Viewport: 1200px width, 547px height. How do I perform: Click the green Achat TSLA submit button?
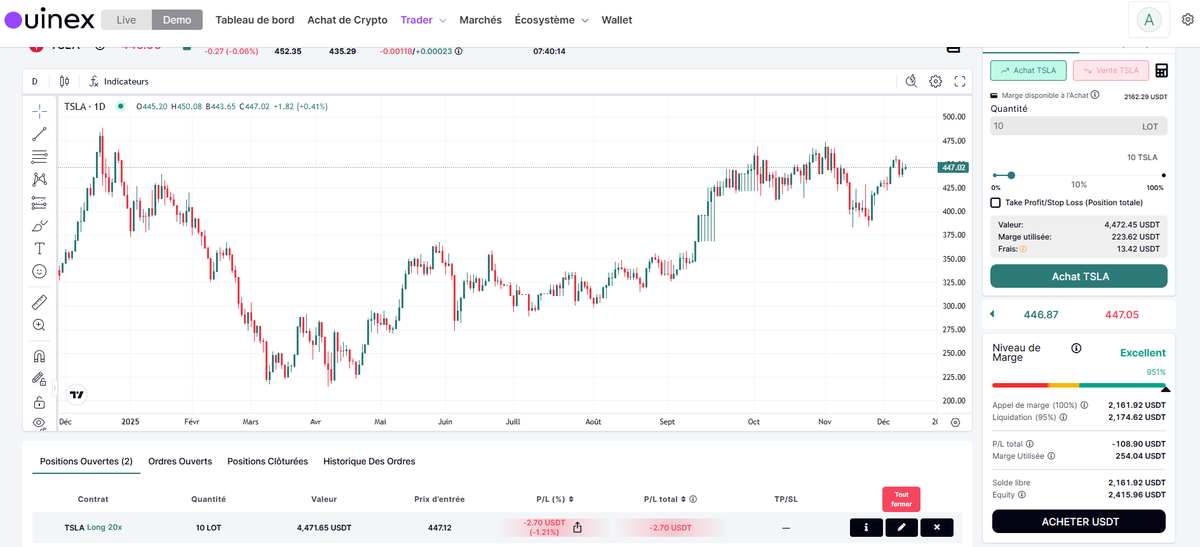point(1079,276)
